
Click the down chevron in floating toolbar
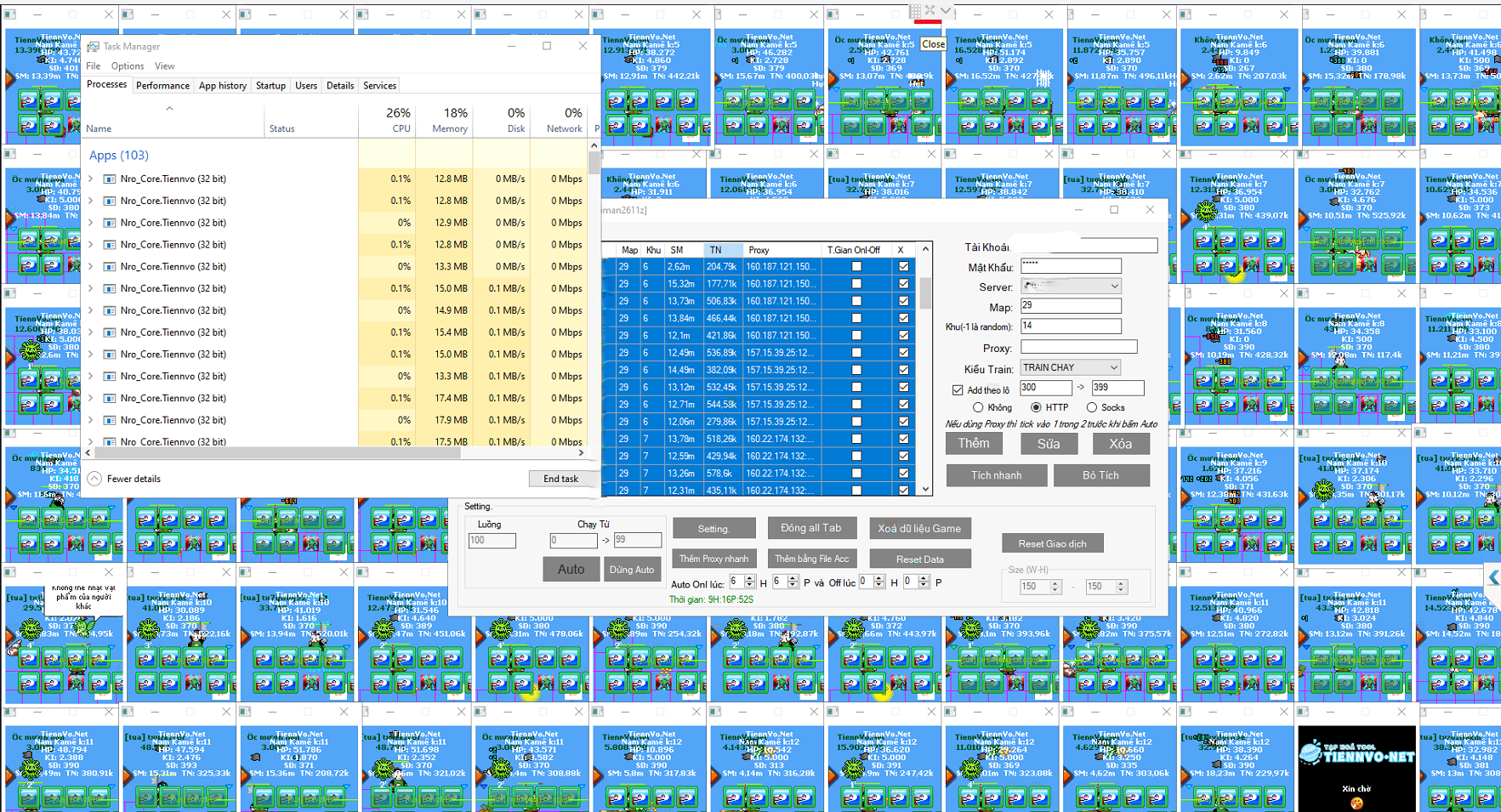(x=946, y=10)
